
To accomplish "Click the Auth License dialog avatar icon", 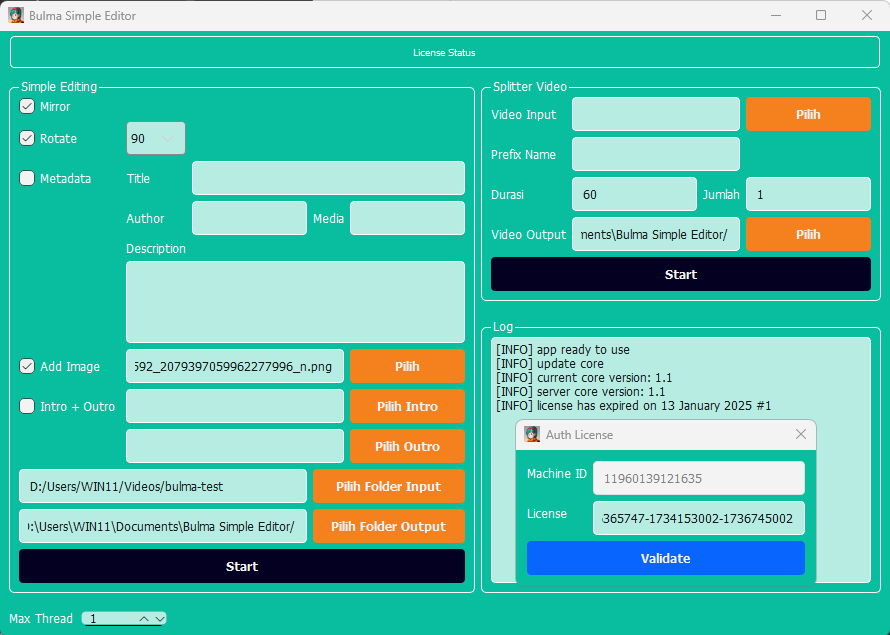I will [x=532, y=434].
